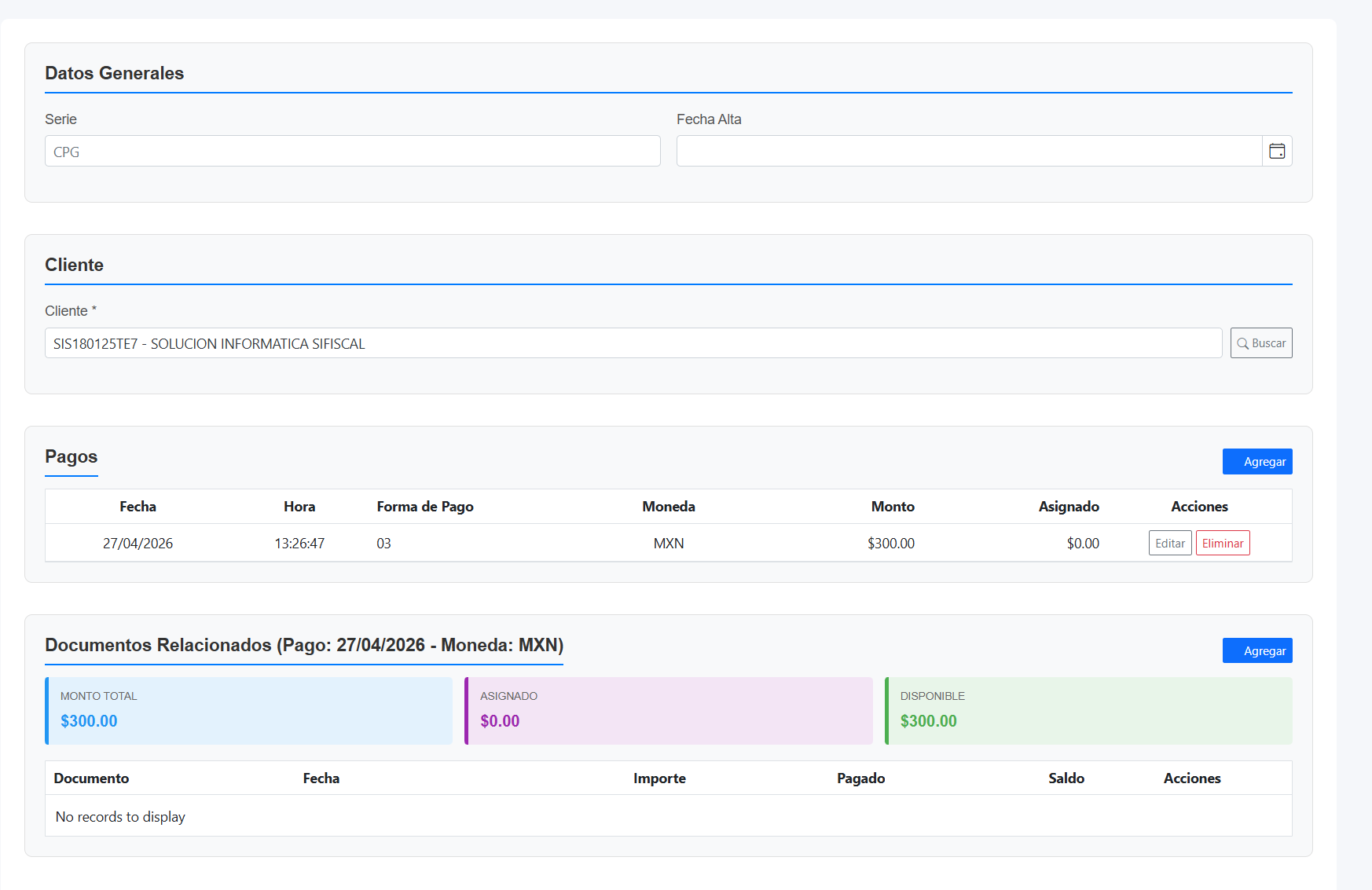Click Agregar in the Pagos section
The width and height of the screenshot is (1372, 890).
(1256, 462)
